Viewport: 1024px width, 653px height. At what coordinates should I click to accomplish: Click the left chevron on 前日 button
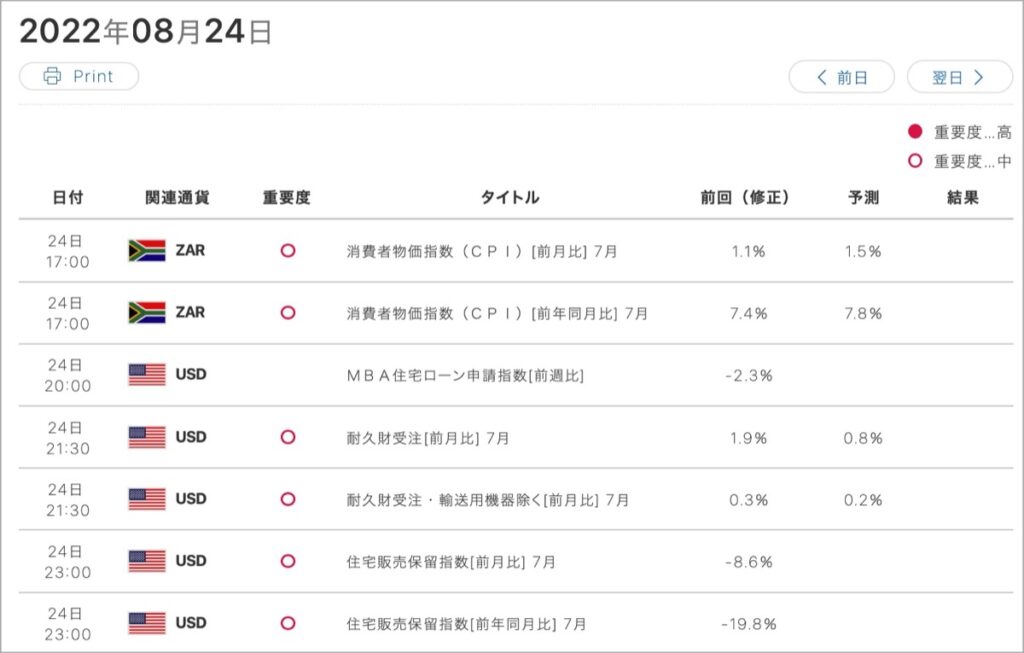coord(822,77)
